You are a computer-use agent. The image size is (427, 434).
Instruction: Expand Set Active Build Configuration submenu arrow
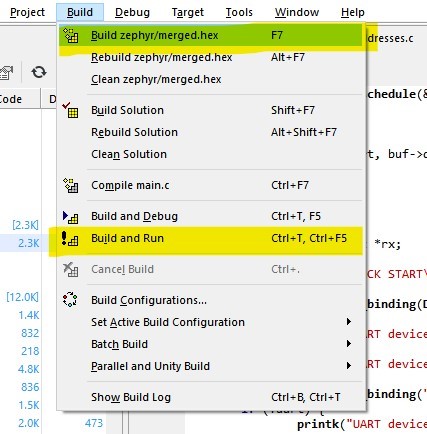coord(349,322)
